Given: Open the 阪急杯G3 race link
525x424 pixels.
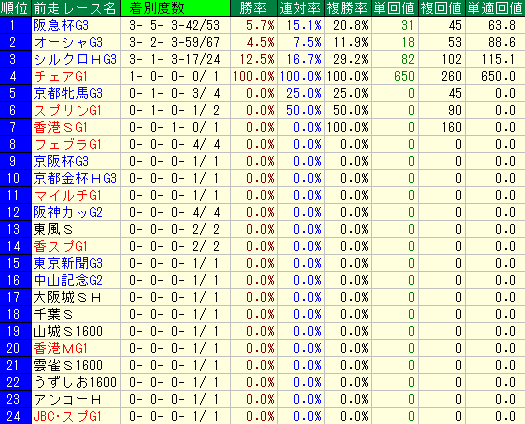Looking at the screenshot, I should [61, 25].
